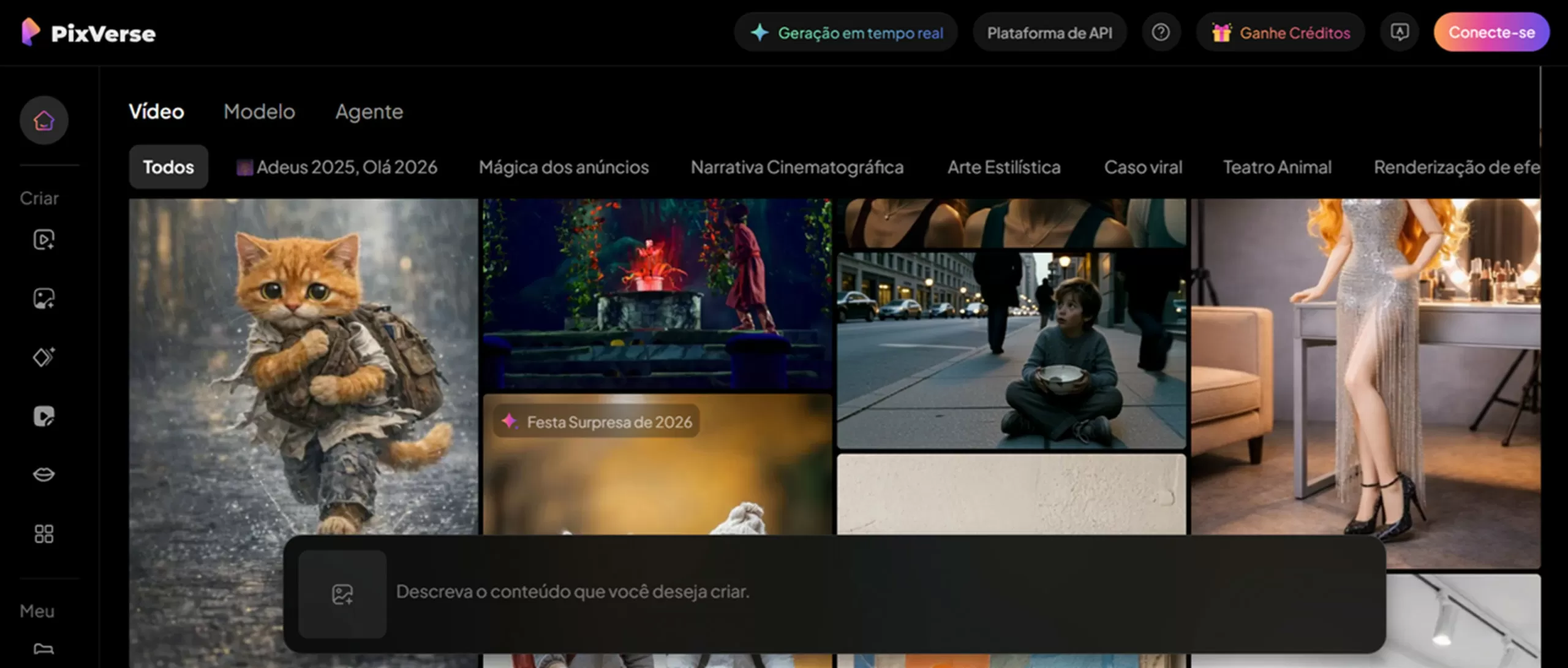Open the video creation sidebar icon
Viewport: 1568px width, 668px height.
tap(43, 240)
